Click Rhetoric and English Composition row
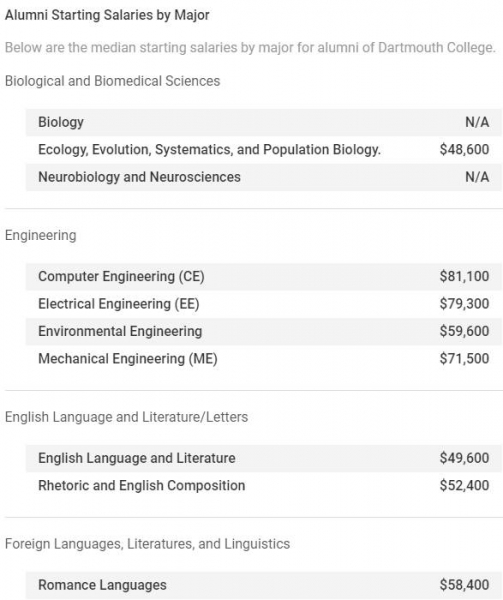The image size is (503, 600). coord(264,486)
